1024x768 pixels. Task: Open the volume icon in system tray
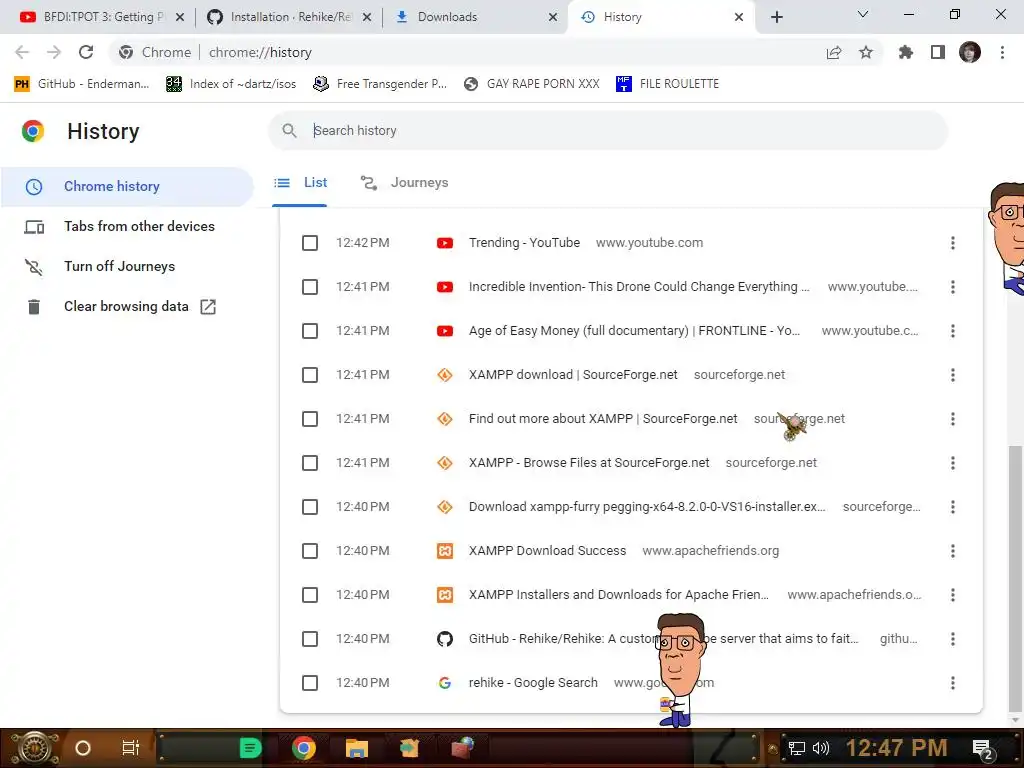(x=821, y=748)
